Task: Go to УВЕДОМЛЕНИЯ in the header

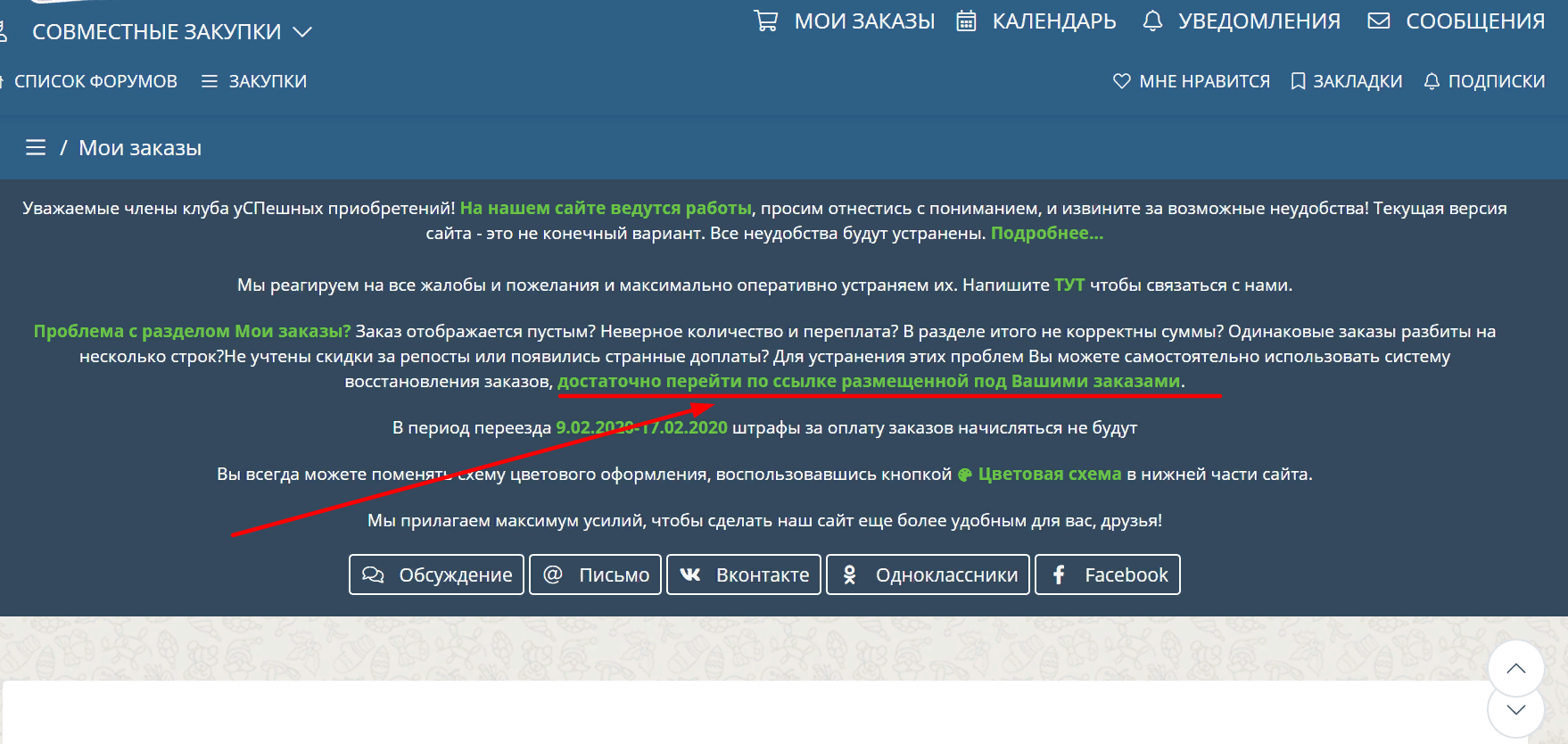Action: [x=1259, y=21]
